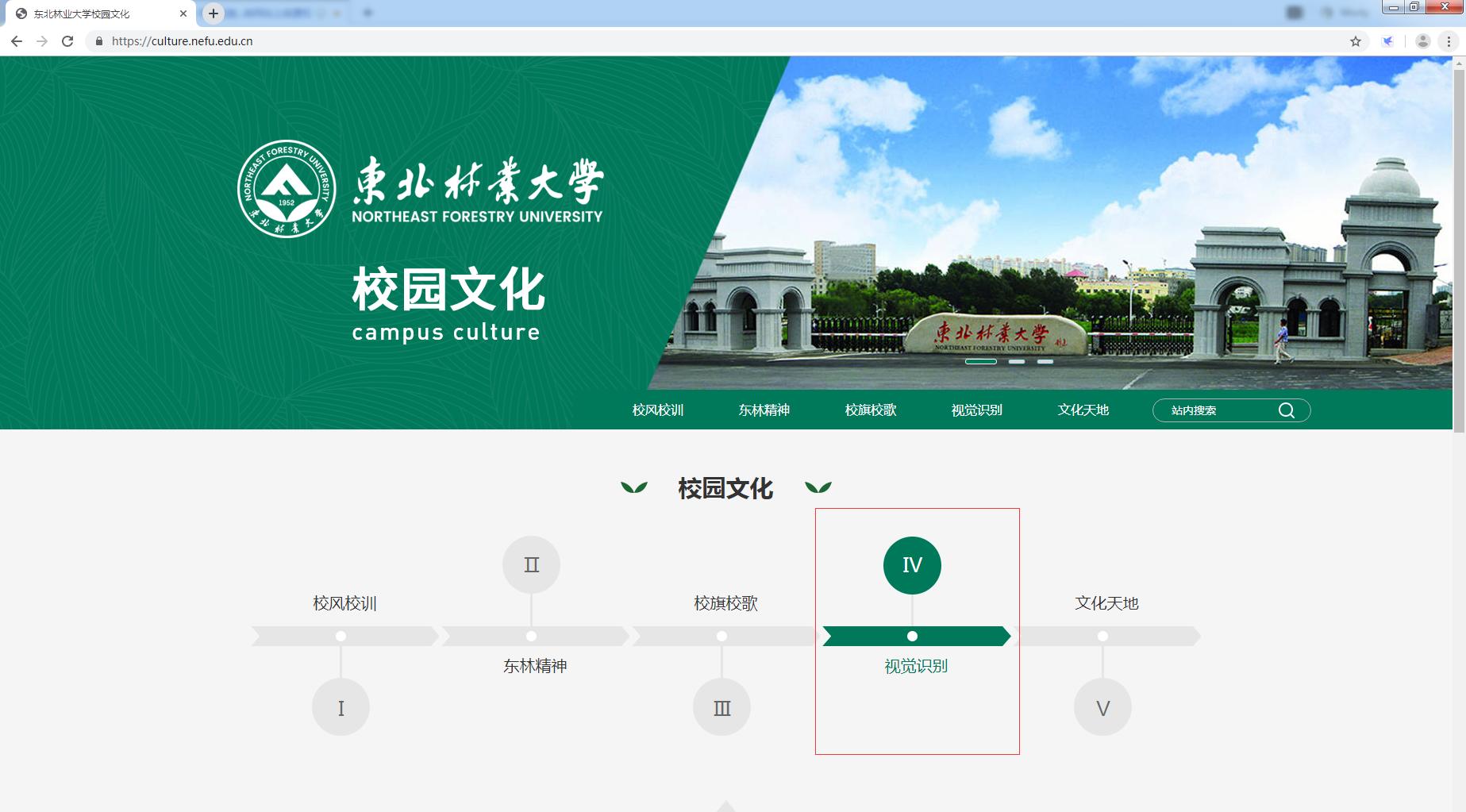The width and height of the screenshot is (1466, 812).
Task: Switch to the second banner slide indicator
Action: pos(1016,361)
